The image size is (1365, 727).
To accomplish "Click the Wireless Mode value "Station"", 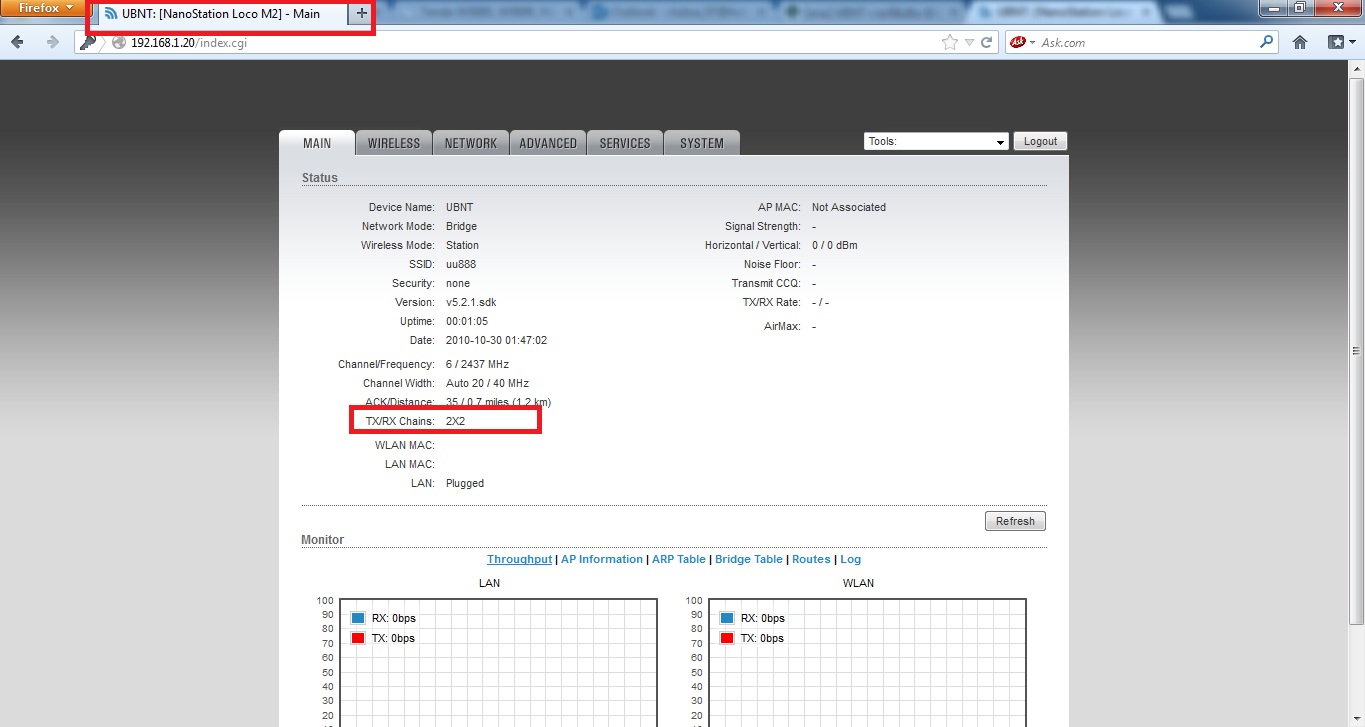I will tap(462, 245).
